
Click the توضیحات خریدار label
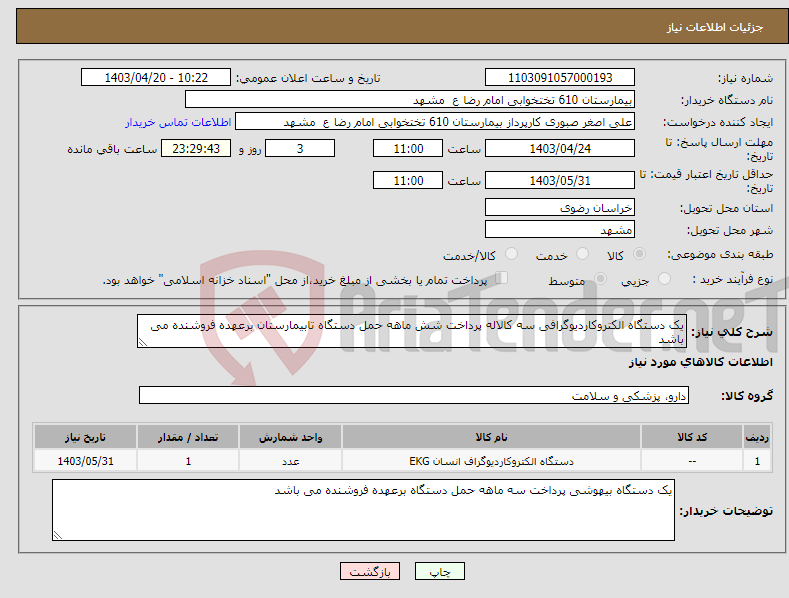[726, 511]
